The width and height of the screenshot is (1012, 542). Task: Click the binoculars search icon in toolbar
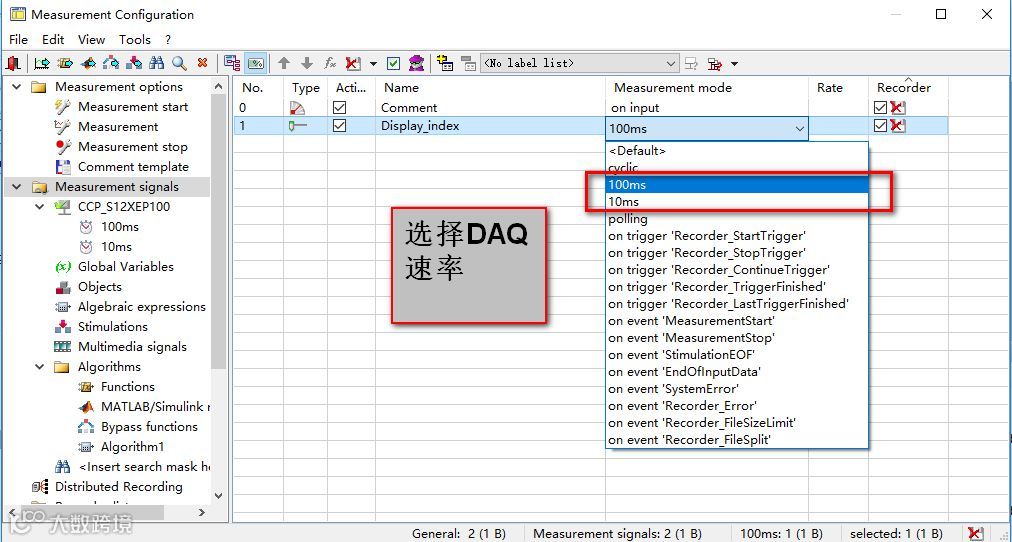point(156,63)
